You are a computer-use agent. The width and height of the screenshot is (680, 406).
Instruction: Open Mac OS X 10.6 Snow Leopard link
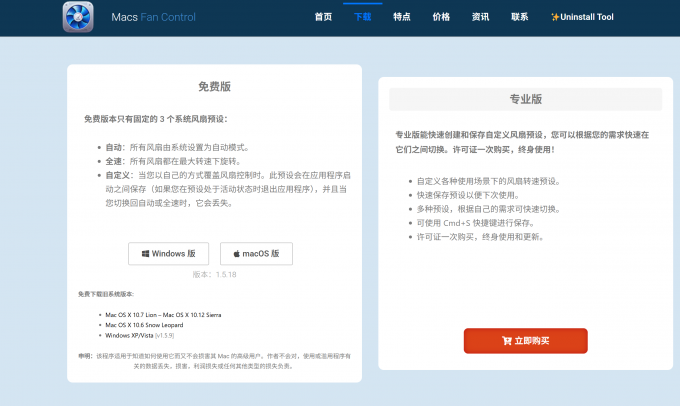pos(144,325)
